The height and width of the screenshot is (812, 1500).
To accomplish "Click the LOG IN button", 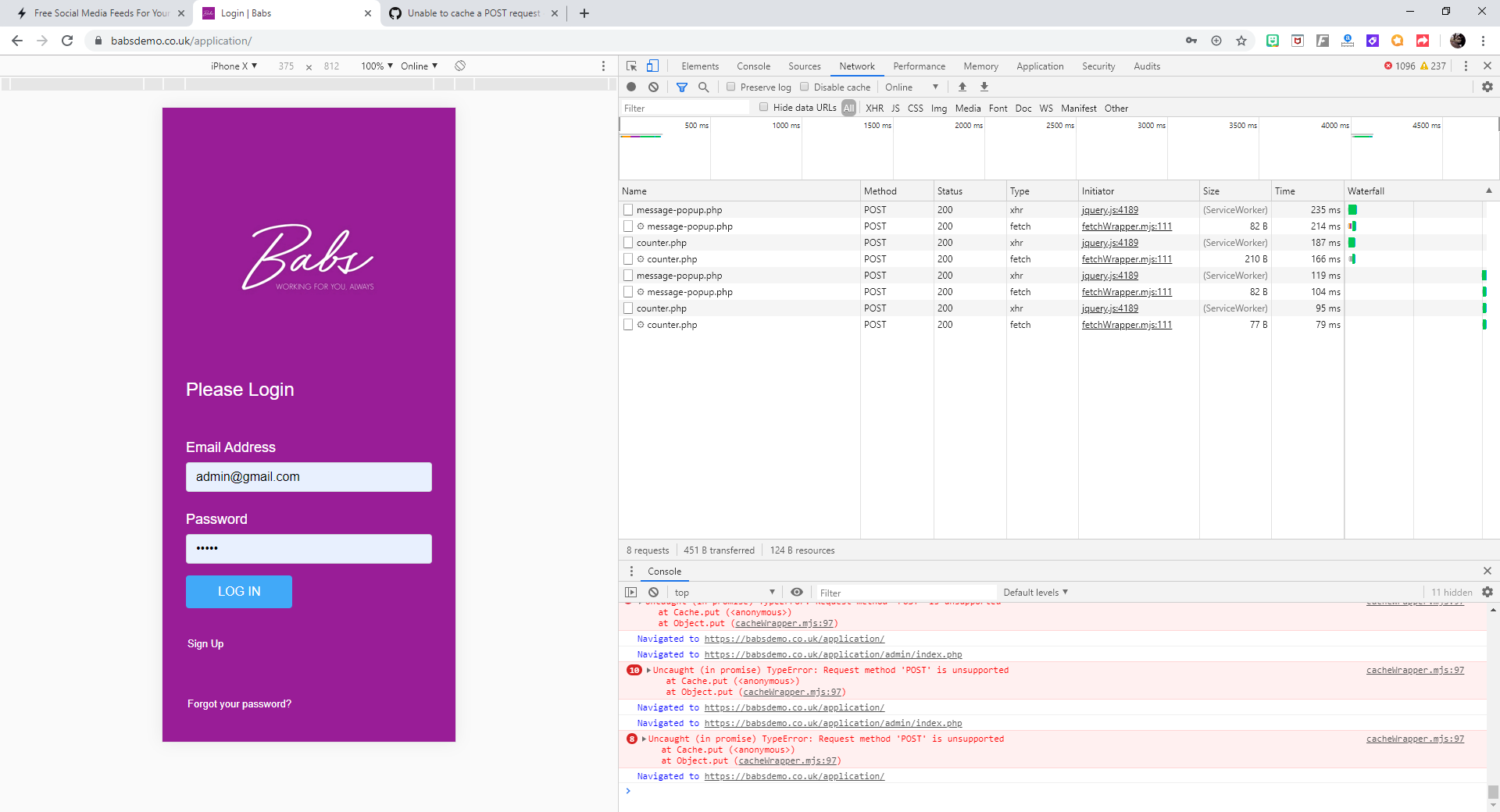I will coord(238,591).
